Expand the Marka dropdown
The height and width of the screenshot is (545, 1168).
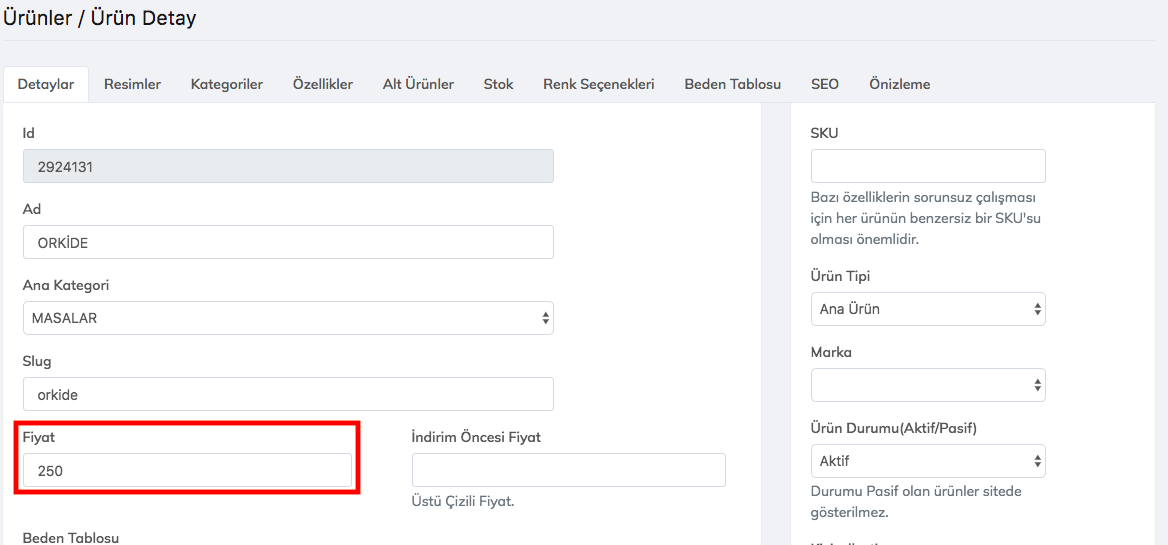click(x=927, y=385)
